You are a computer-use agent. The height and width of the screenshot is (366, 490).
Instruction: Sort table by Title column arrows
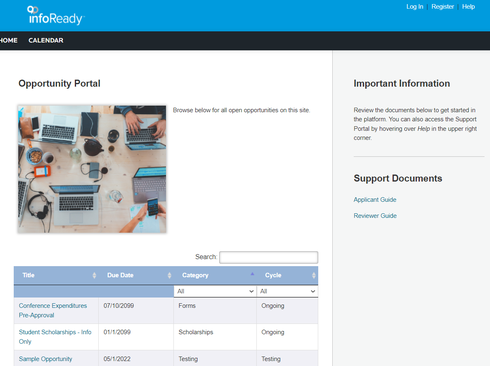[94, 275]
